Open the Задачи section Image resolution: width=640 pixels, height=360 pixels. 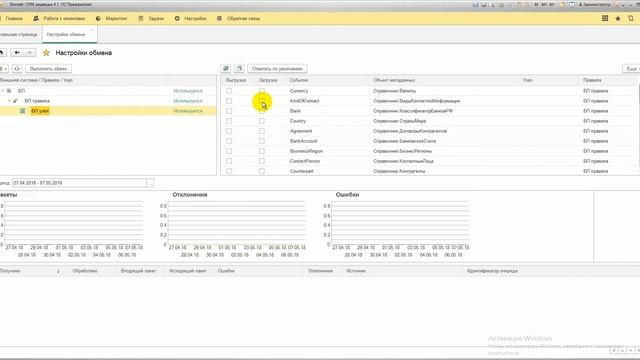click(151, 18)
